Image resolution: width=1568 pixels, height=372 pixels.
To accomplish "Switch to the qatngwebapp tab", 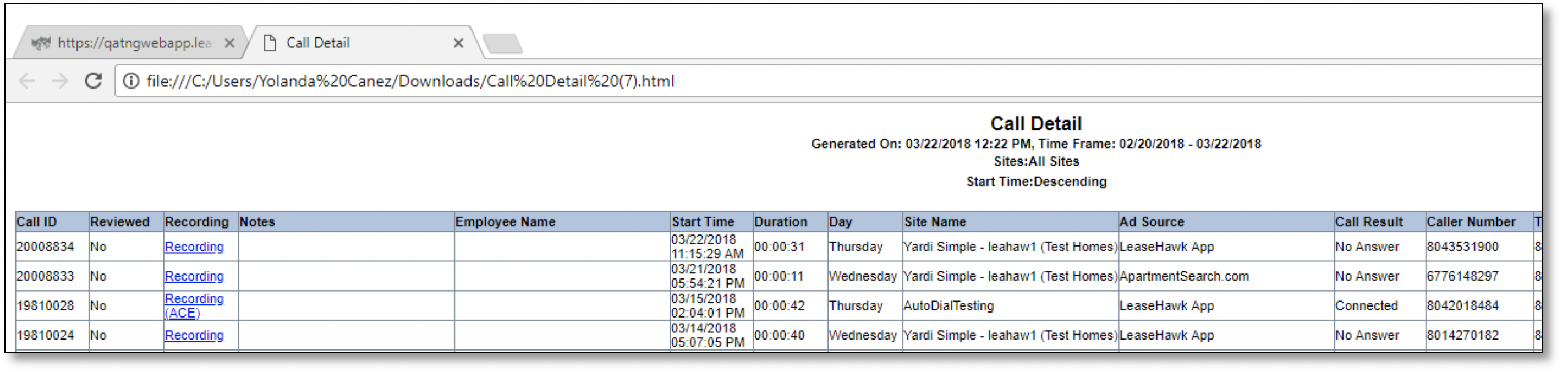I will tap(134, 43).
